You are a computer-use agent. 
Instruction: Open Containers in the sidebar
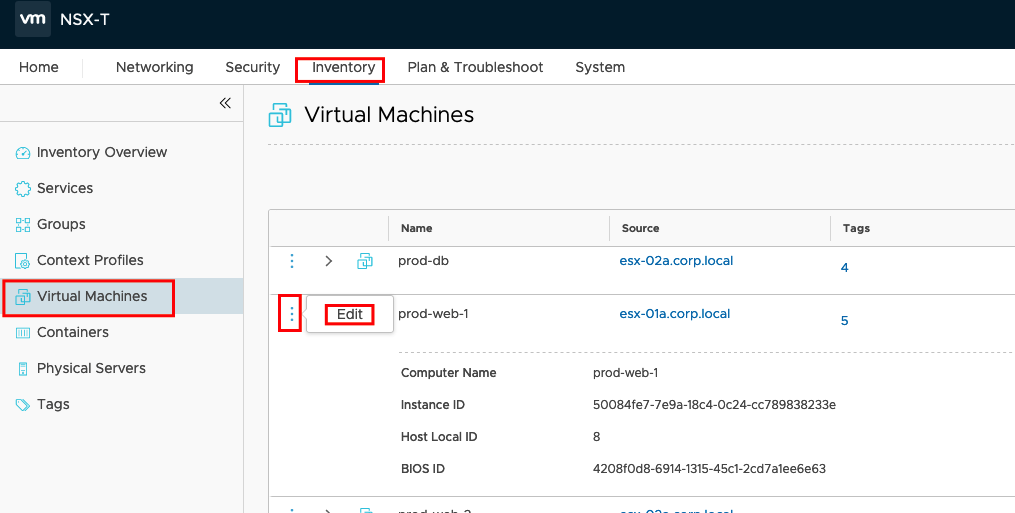coord(72,332)
